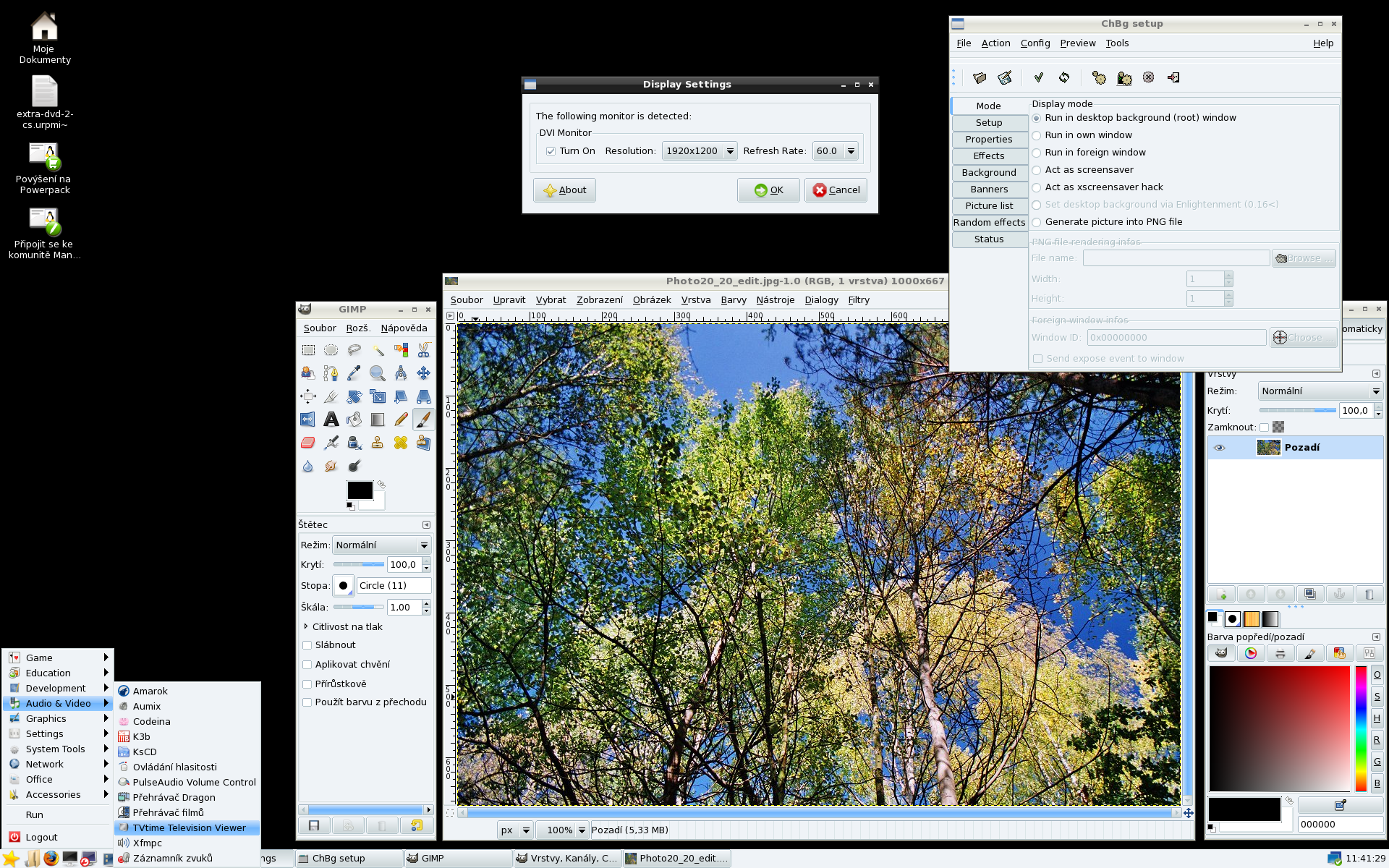Click Cancel in Display Settings dialog
1389x868 pixels.
(x=836, y=190)
